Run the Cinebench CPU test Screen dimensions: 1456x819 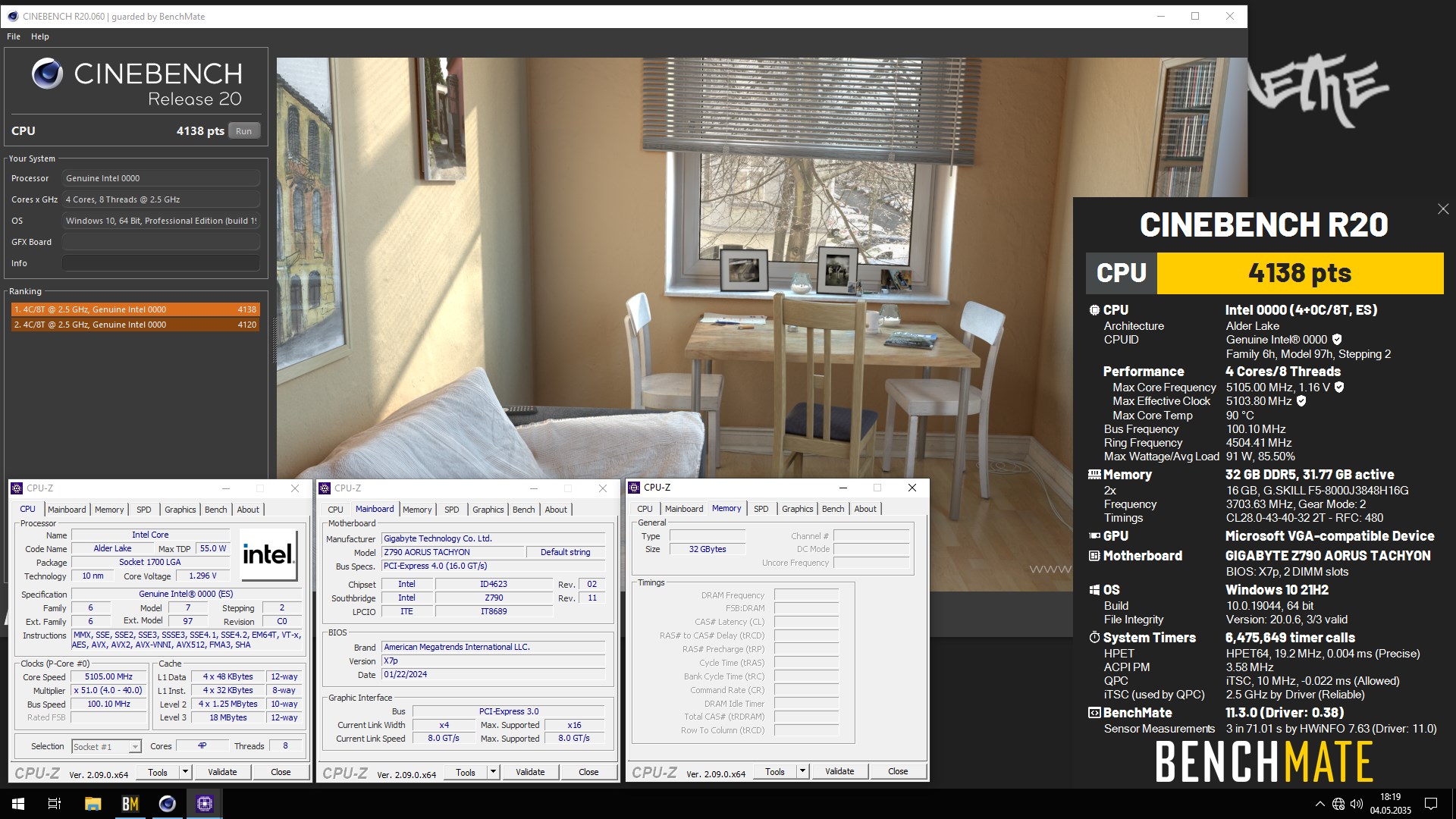[243, 131]
